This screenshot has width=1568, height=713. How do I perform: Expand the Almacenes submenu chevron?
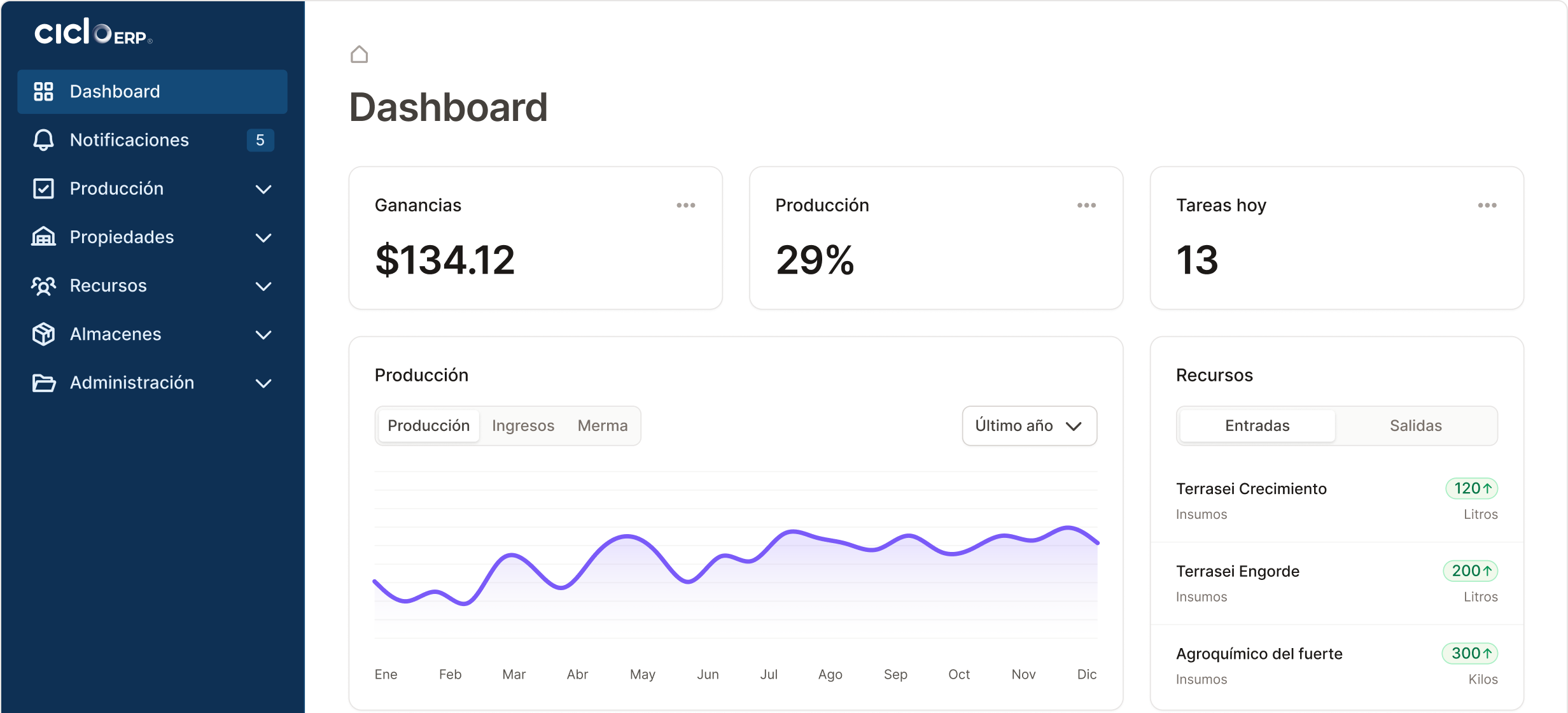(x=263, y=335)
